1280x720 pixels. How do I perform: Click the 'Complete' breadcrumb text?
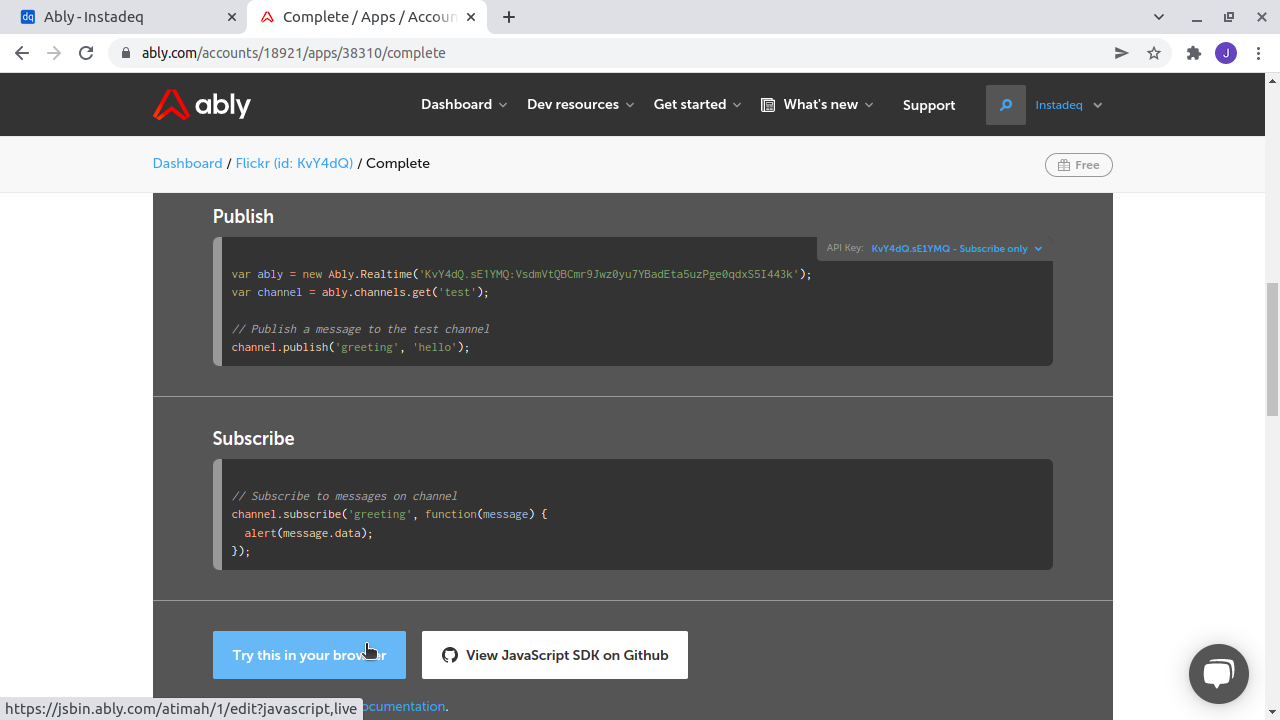[x=398, y=163]
